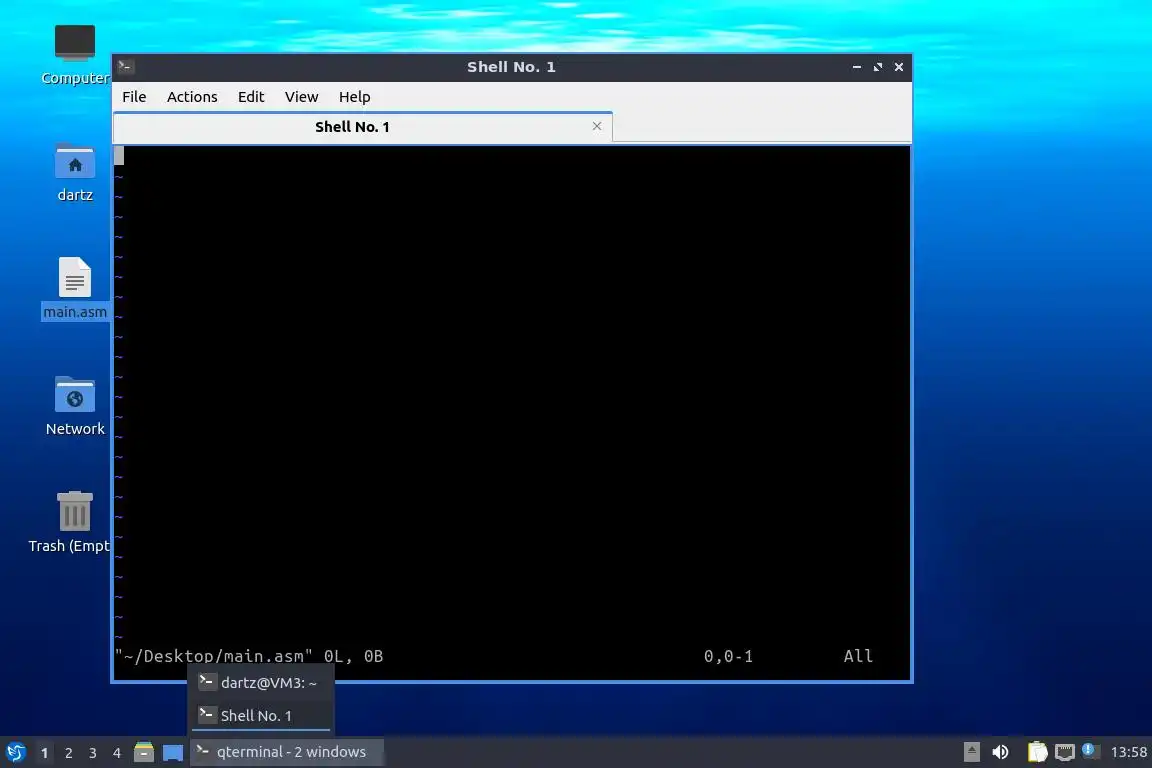This screenshot has height=768, width=1152.
Task: Switch to workspace 2
Action: pos(68,753)
